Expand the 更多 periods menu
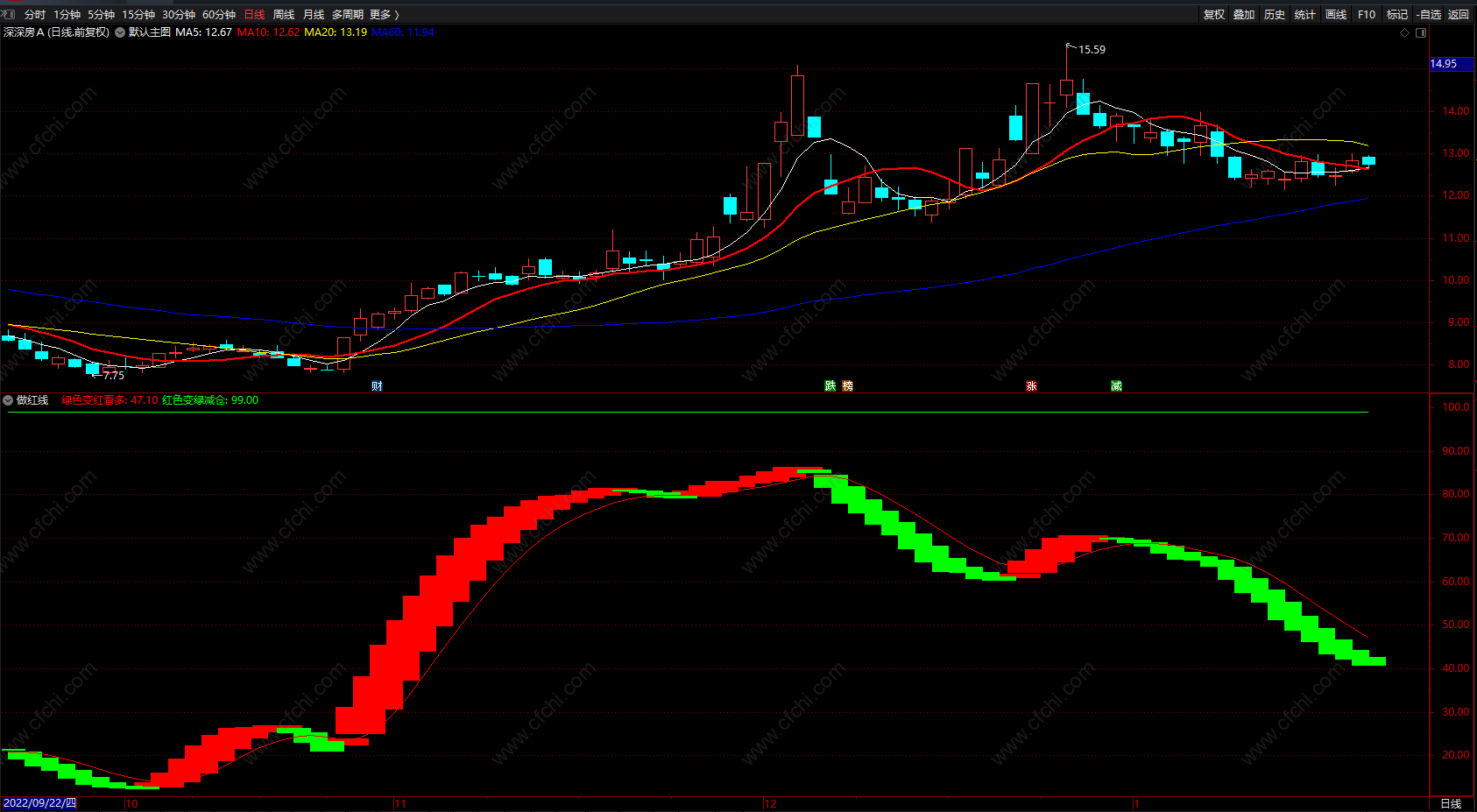This screenshot has width=1477, height=812. point(385,14)
